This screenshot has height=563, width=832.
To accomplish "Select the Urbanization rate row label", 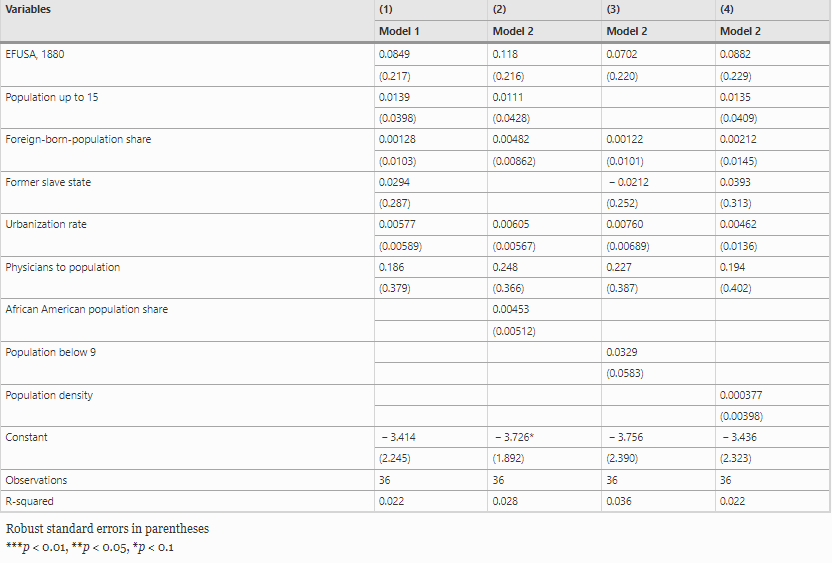I will coord(46,224).
